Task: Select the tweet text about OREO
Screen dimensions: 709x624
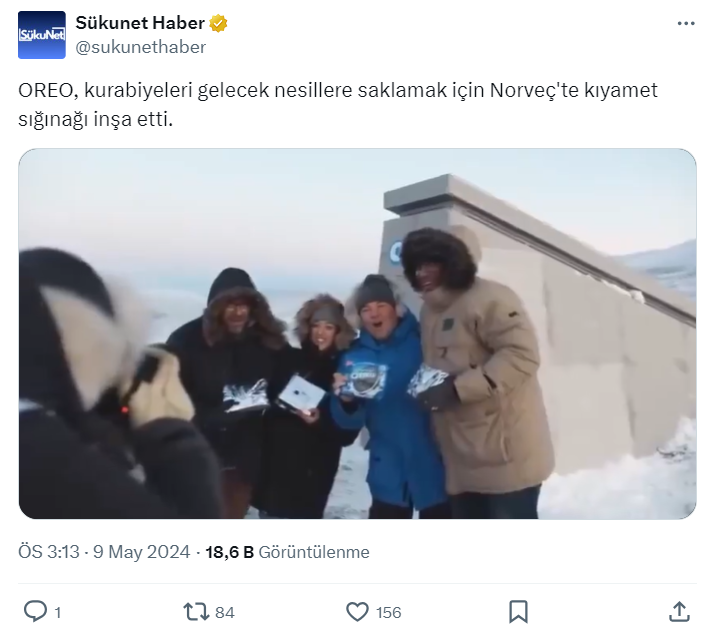Action: [338, 104]
